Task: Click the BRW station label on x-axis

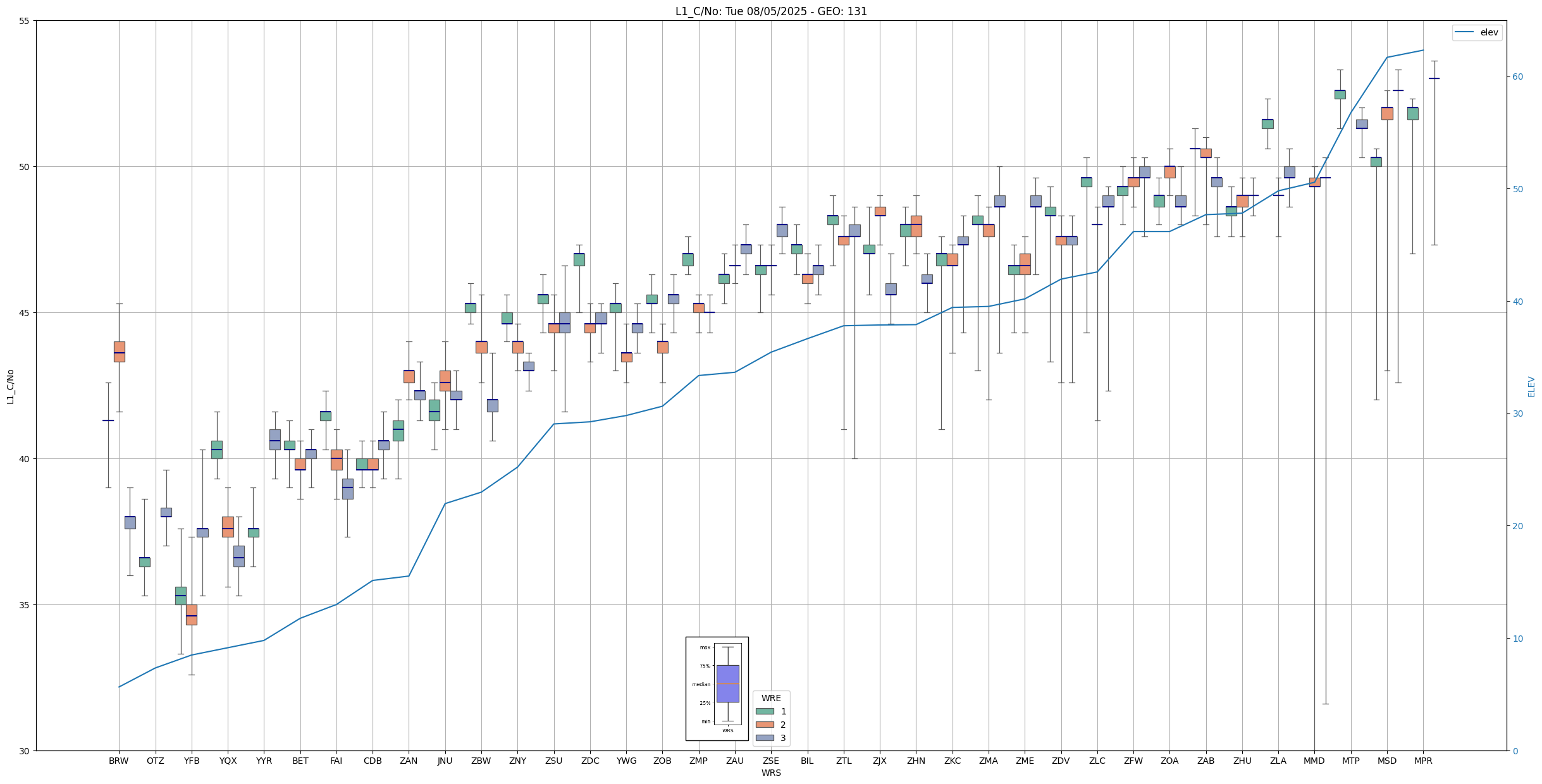Action: [118, 761]
